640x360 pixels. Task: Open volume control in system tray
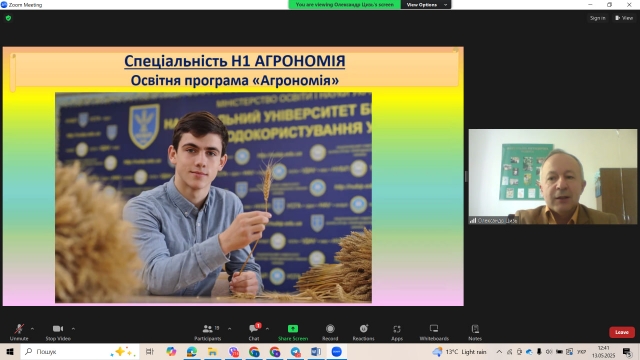pyautogui.click(x=549, y=351)
